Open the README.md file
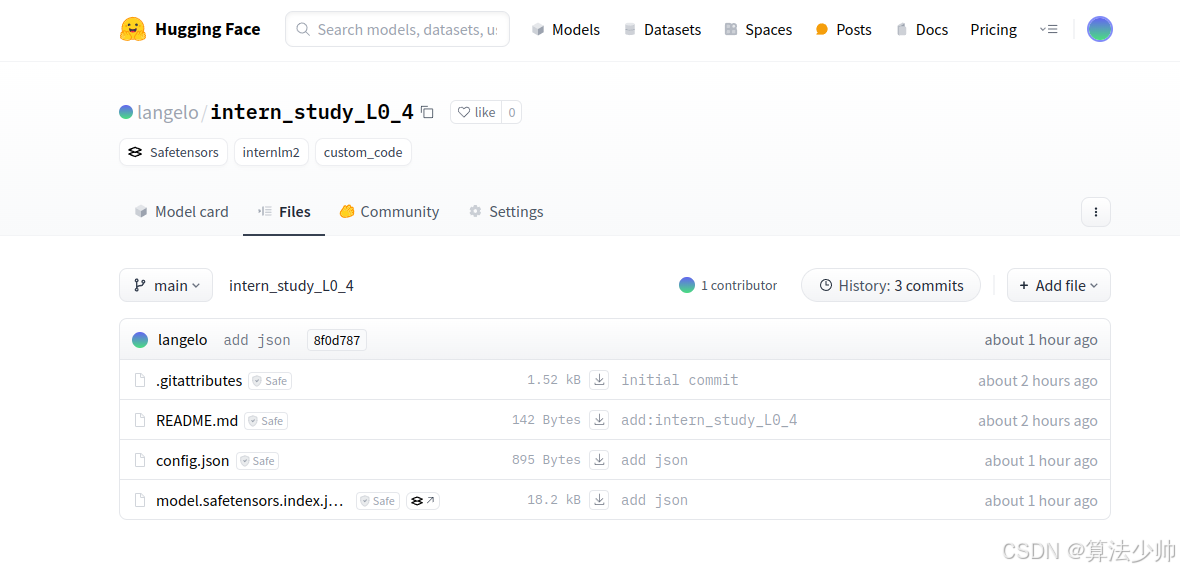1180x571 pixels. coord(196,421)
